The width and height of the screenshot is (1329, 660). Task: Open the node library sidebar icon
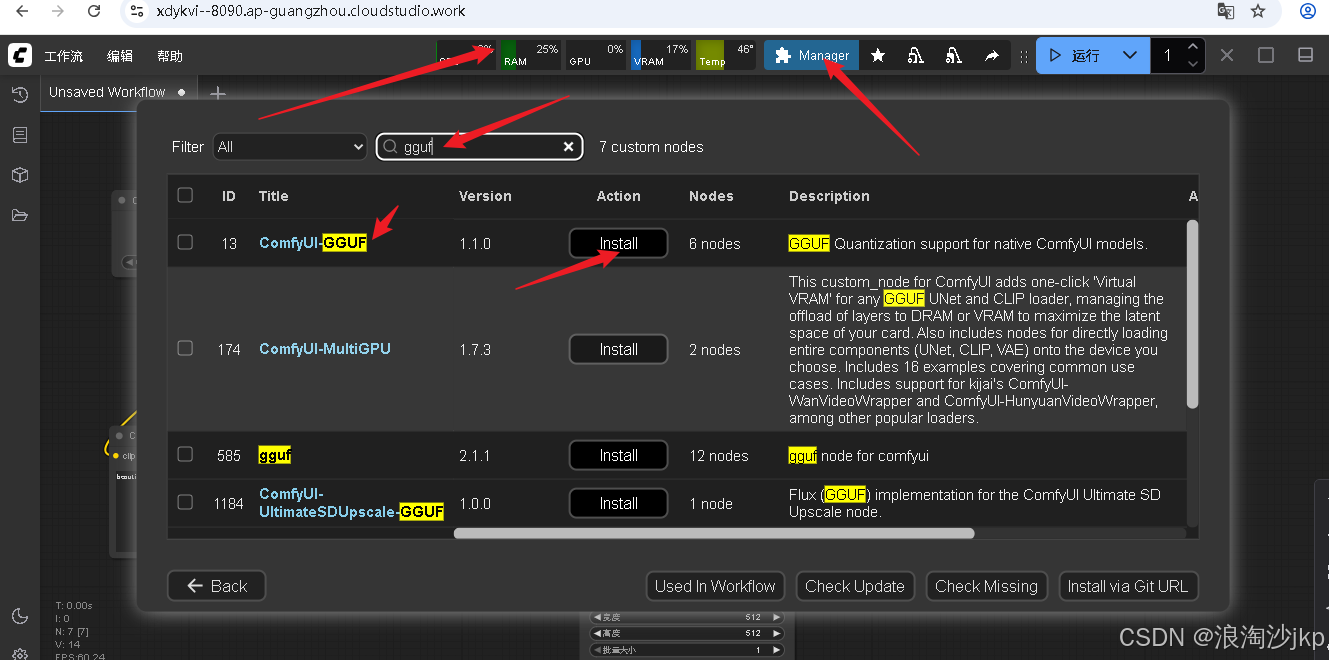(19, 135)
